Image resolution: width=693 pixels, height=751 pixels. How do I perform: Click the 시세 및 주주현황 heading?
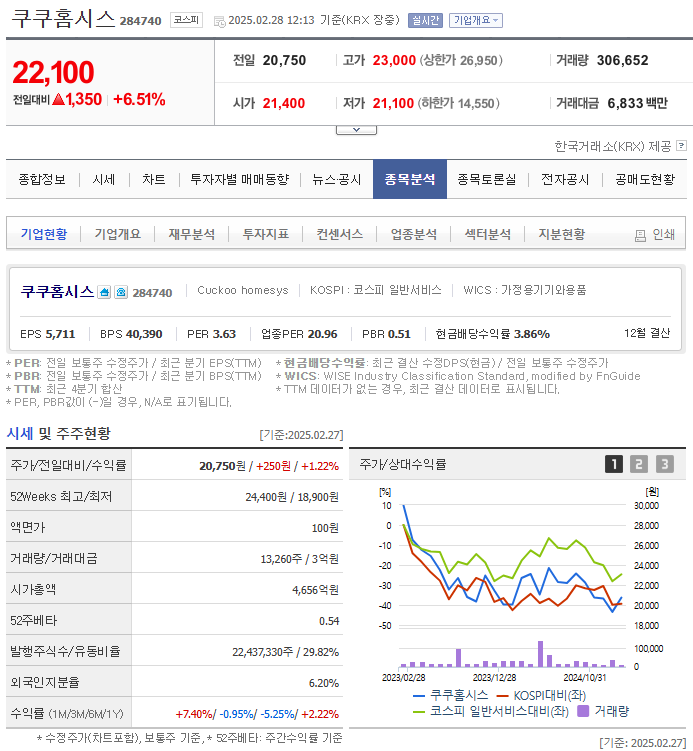pos(58,434)
